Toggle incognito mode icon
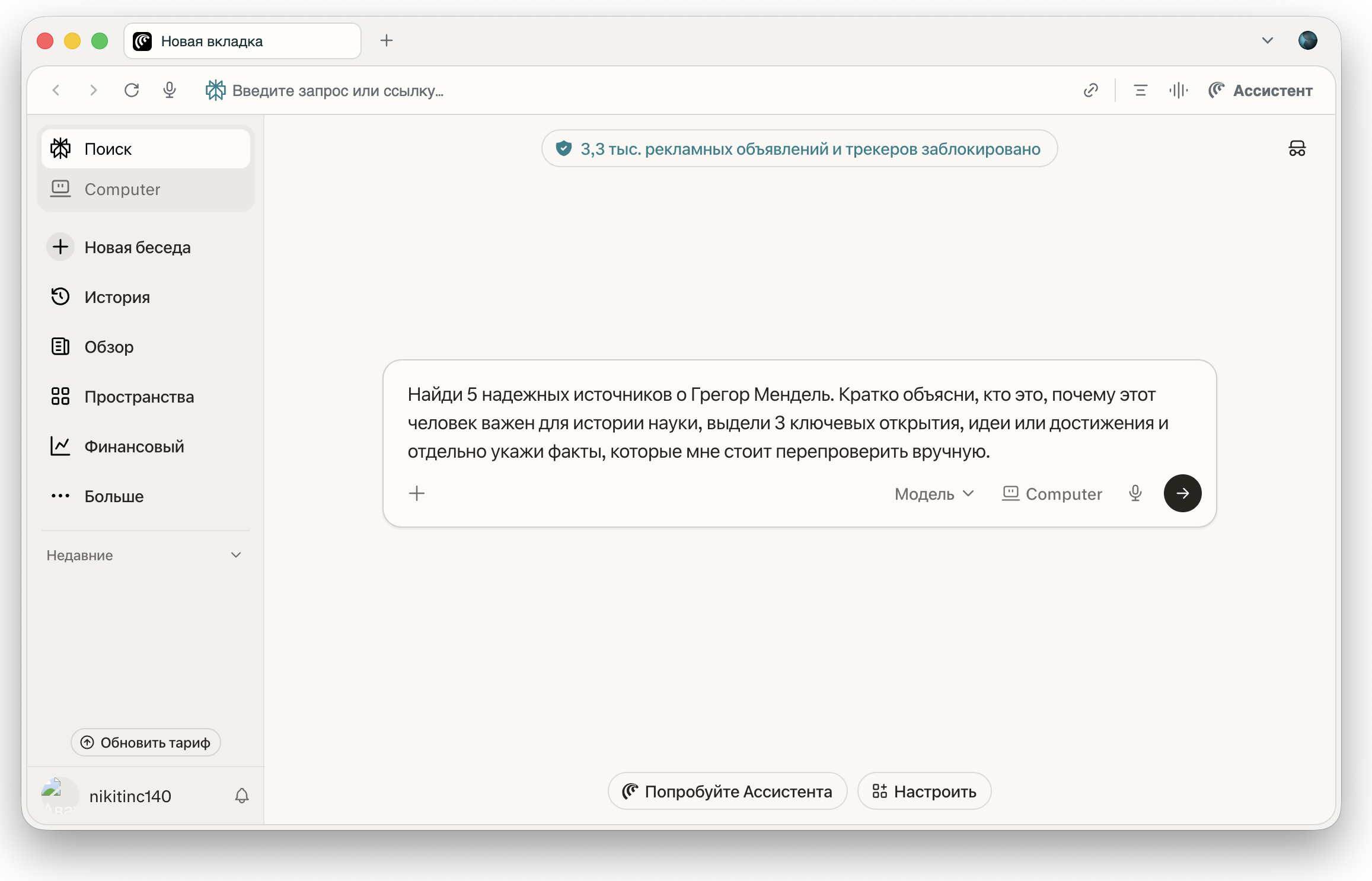Viewport: 1372px width, 881px height. (x=1297, y=148)
